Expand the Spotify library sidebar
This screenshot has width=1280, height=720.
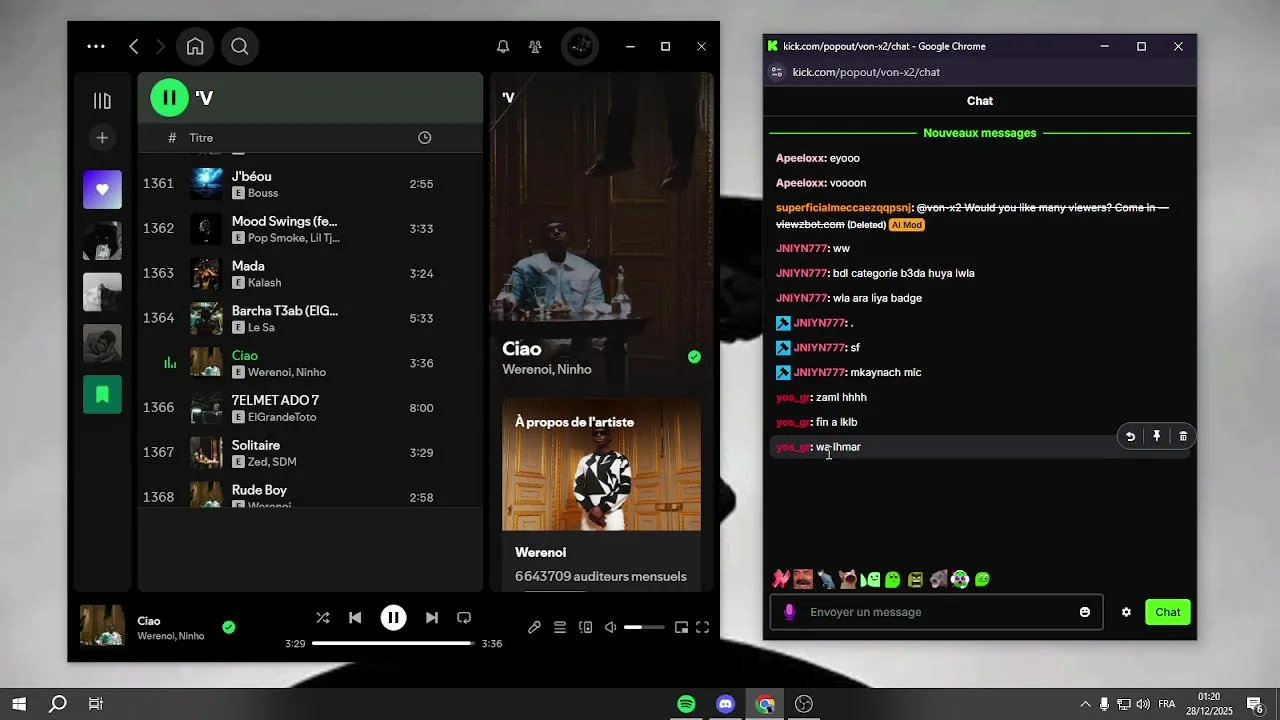coord(102,100)
